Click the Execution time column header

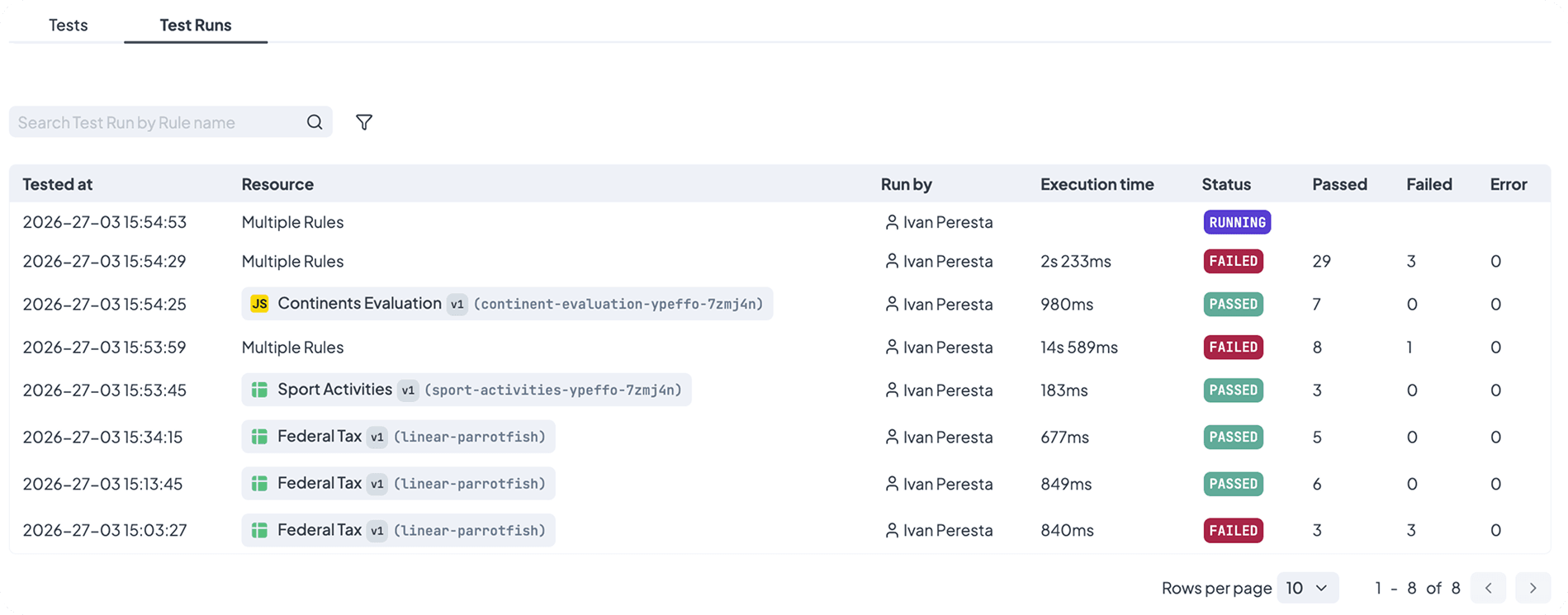[x=1097, y=184]
